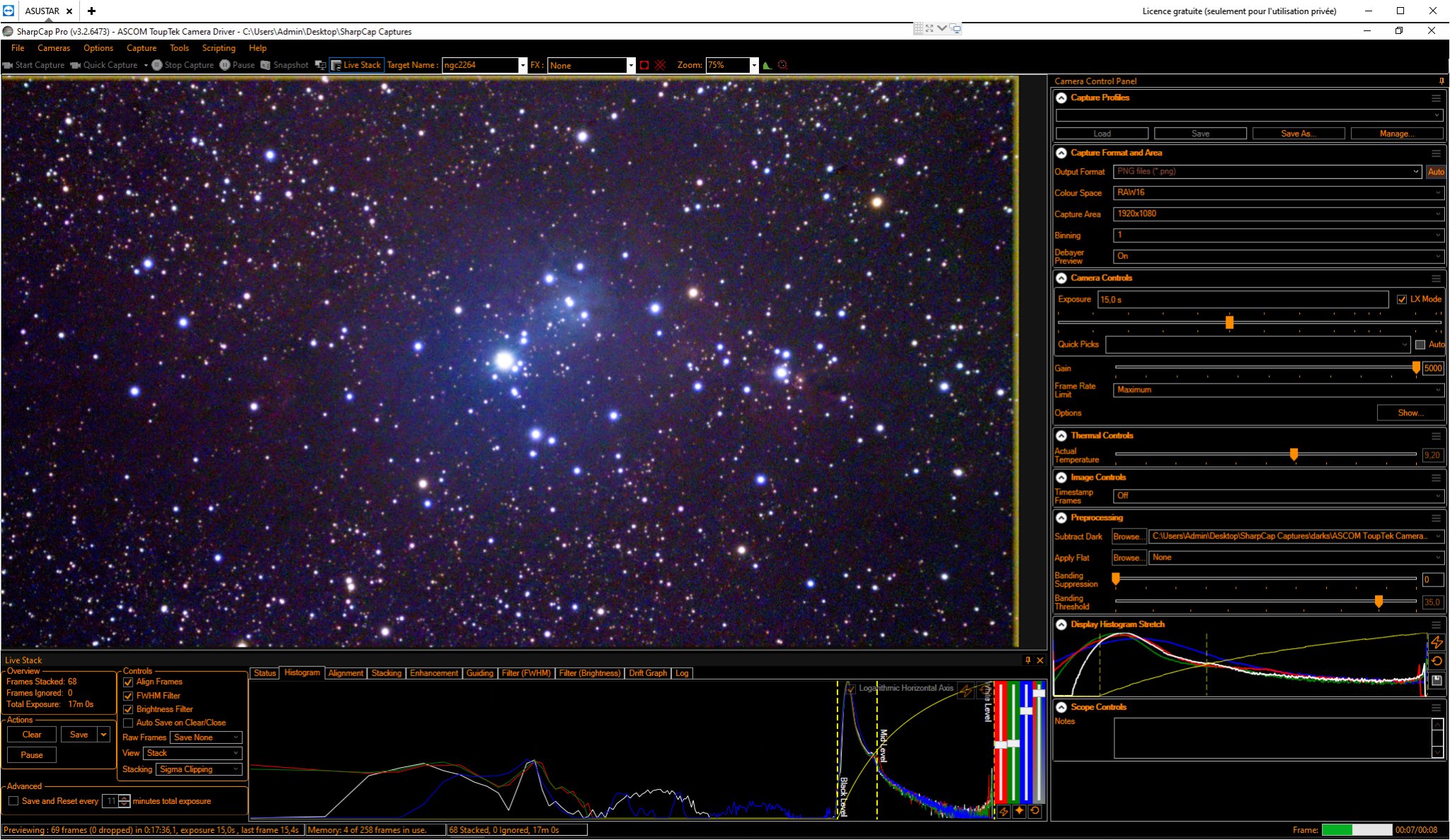Click the Clear button under Actions
Viewport: 1450px width, 840px height.
[x=32, y=735]
